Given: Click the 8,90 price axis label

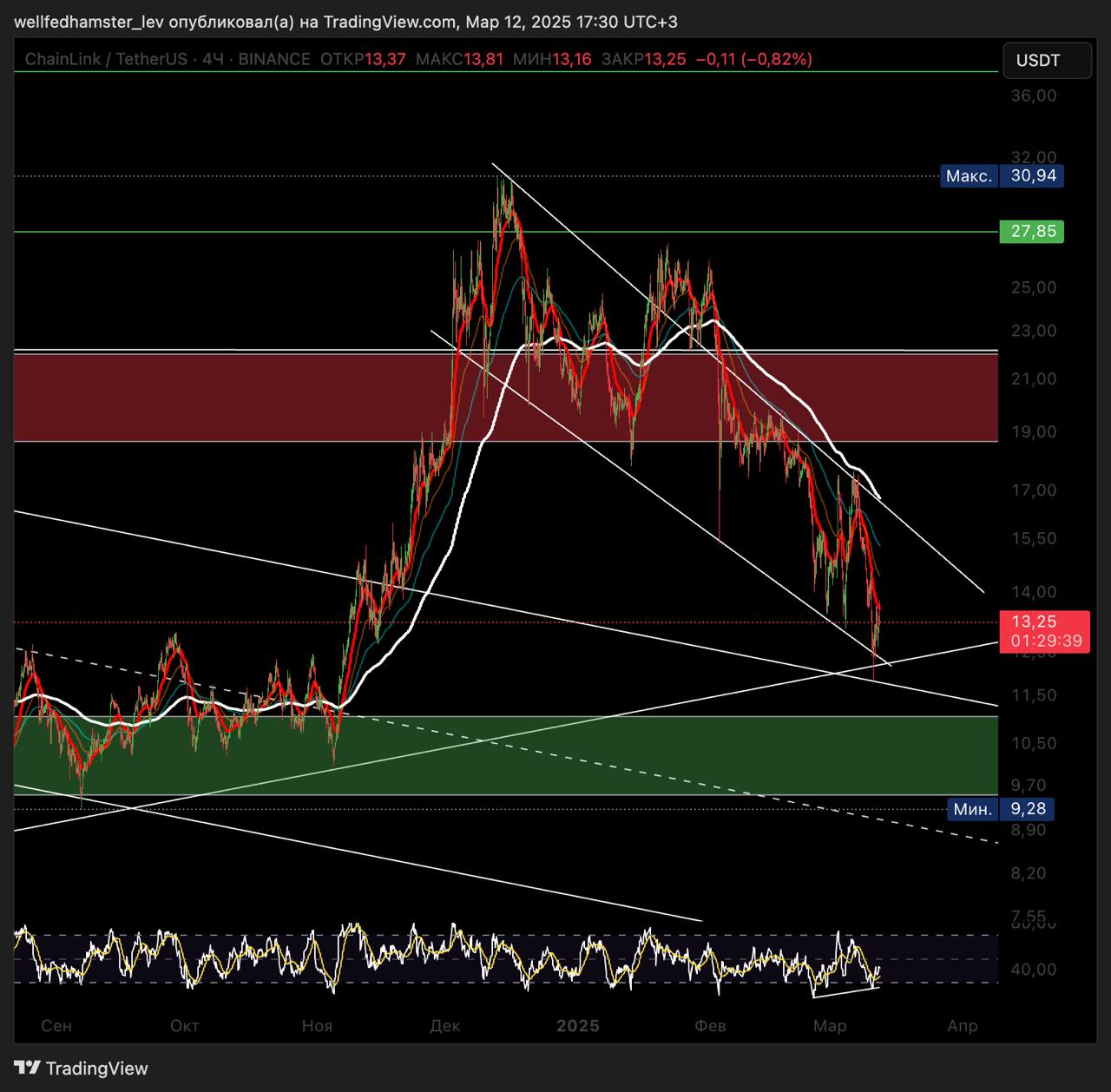Looking at the screenshot, I should [x=1029, y=830].
